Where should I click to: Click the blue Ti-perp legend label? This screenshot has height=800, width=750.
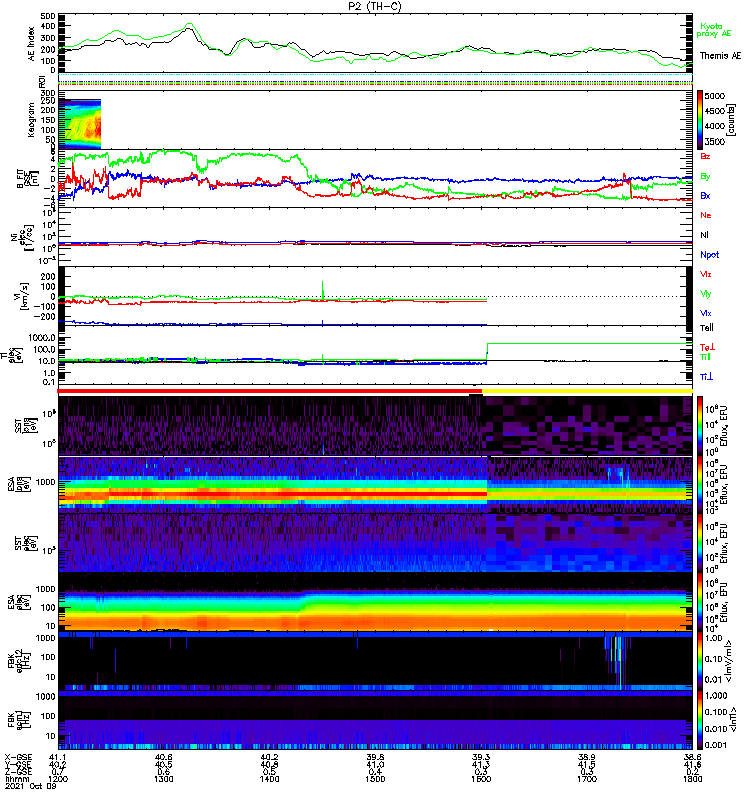[x=706, y=377]
